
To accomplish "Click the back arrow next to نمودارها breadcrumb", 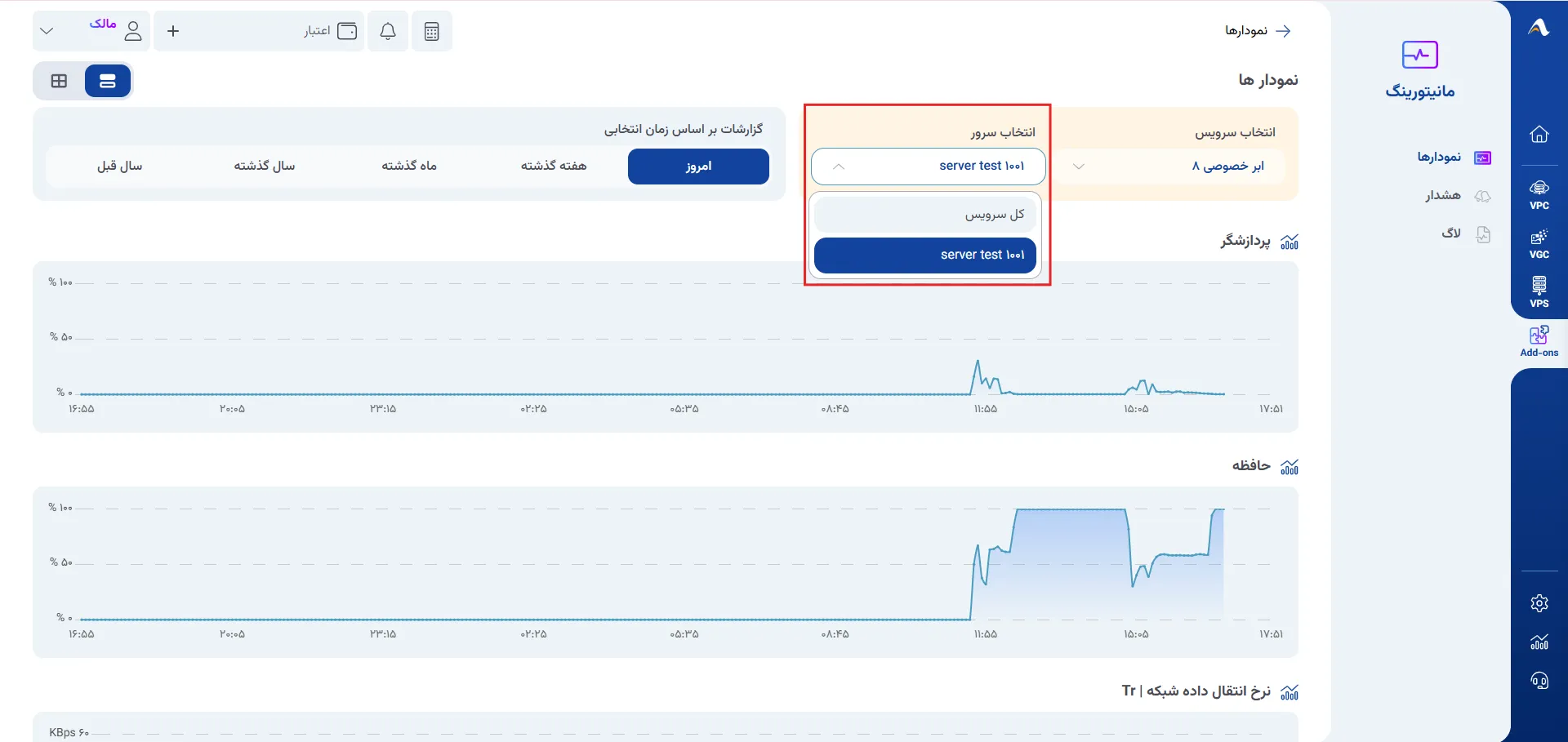I will [x=1284, y=31].
